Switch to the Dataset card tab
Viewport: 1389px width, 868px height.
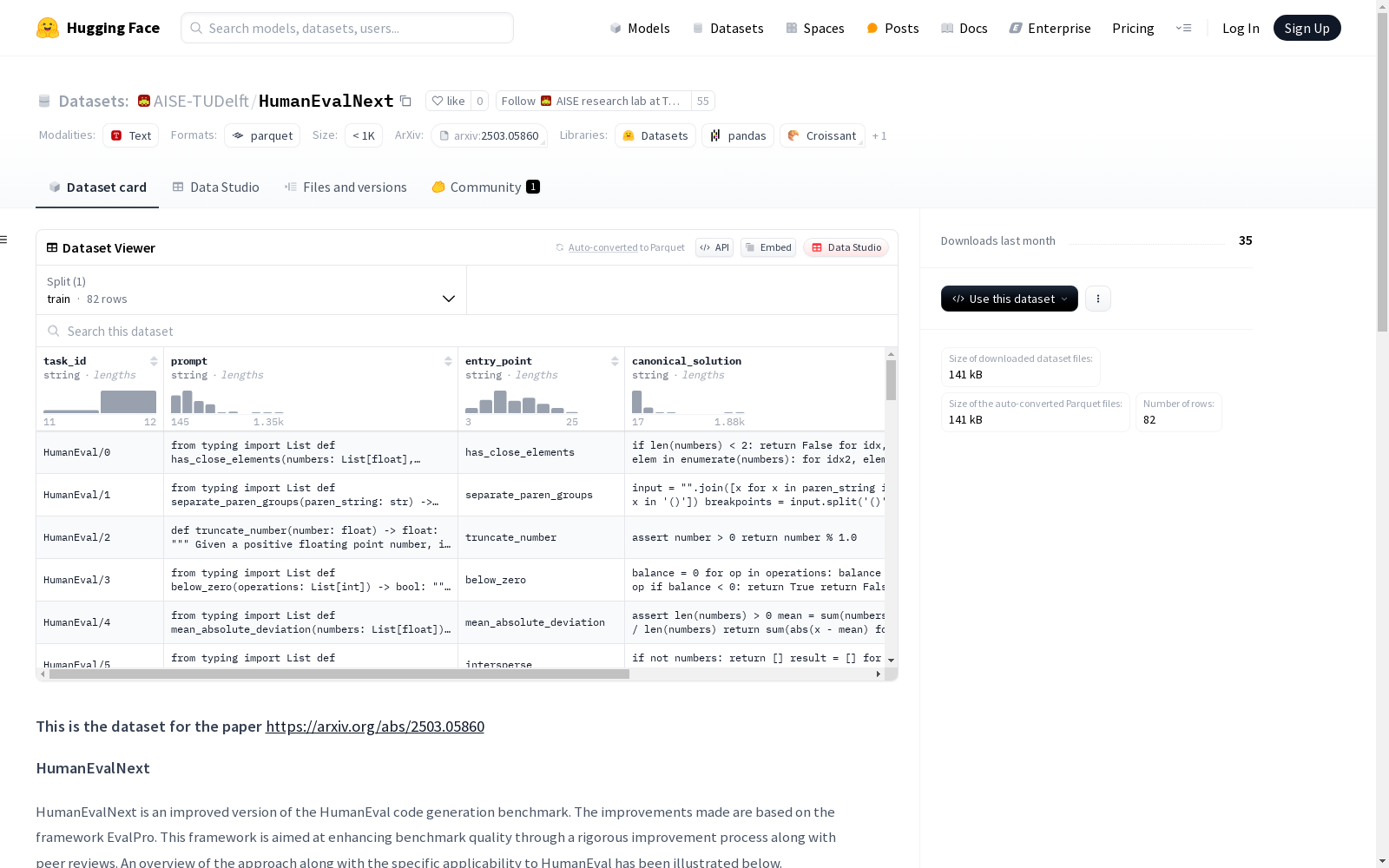[97, 187]
